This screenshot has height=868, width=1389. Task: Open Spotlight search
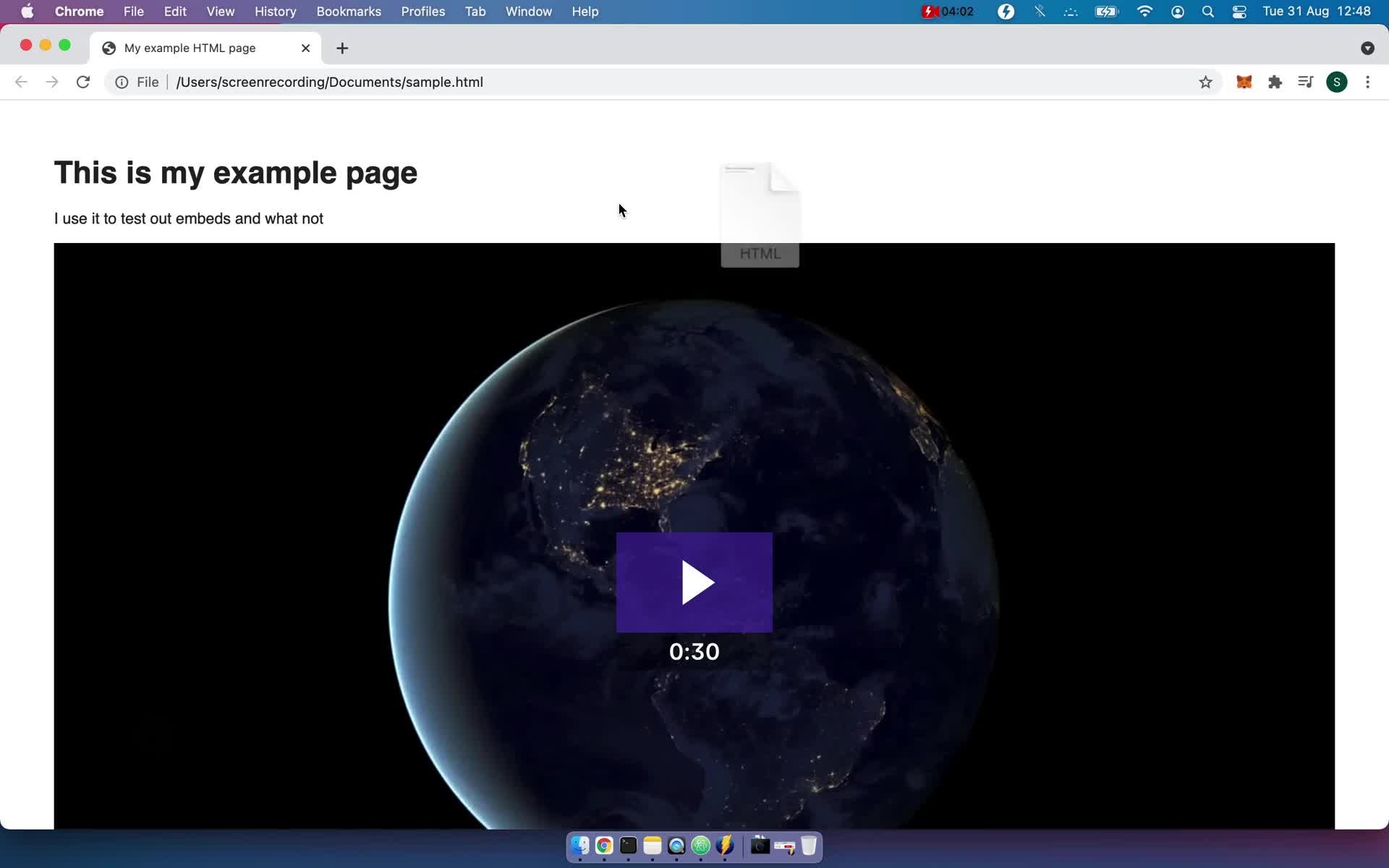tap(1207, 12)
